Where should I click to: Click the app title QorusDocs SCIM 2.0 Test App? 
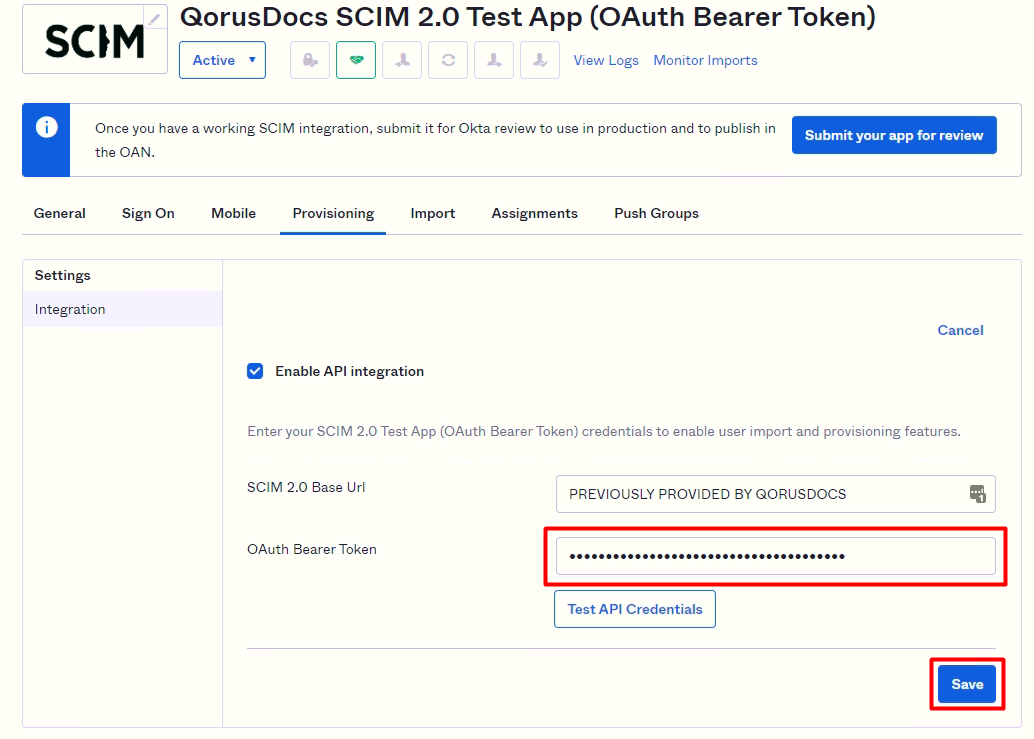click(528, 17)
